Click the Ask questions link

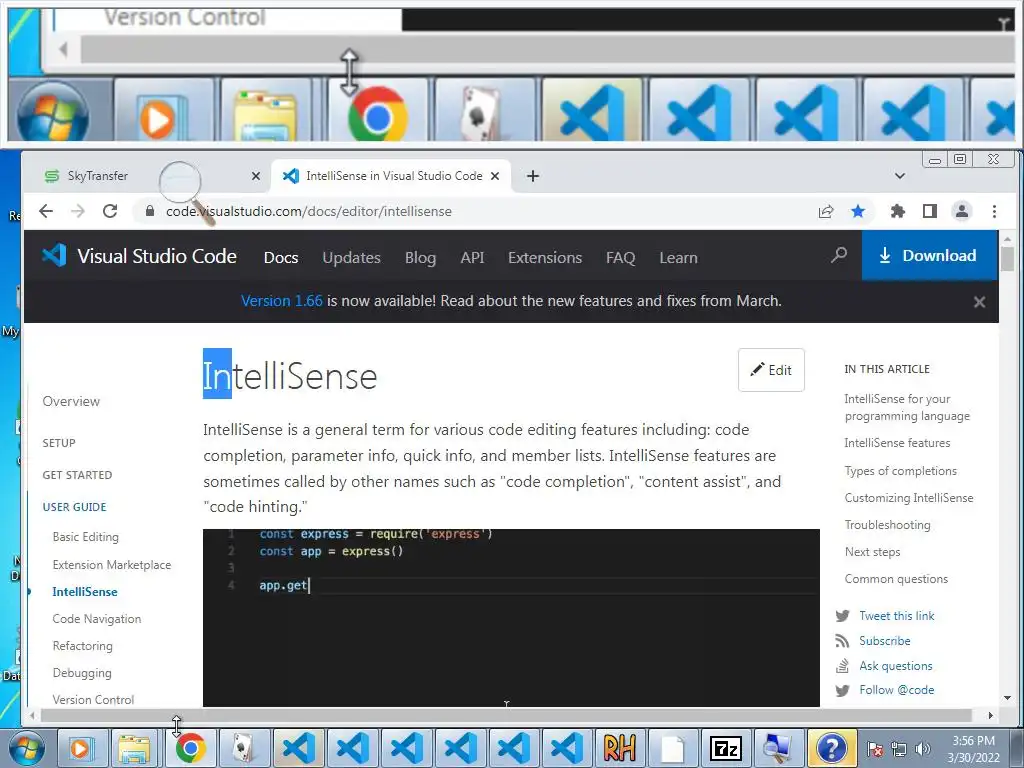895,665
